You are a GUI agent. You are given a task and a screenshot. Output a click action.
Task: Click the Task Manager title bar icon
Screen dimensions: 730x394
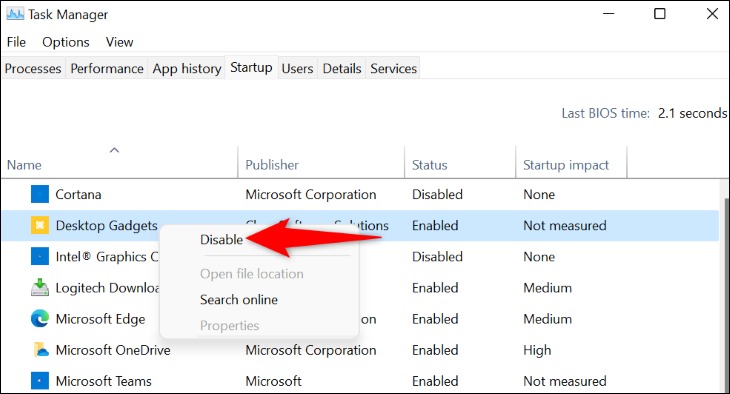pyautogui.click(x=15, y=14)
